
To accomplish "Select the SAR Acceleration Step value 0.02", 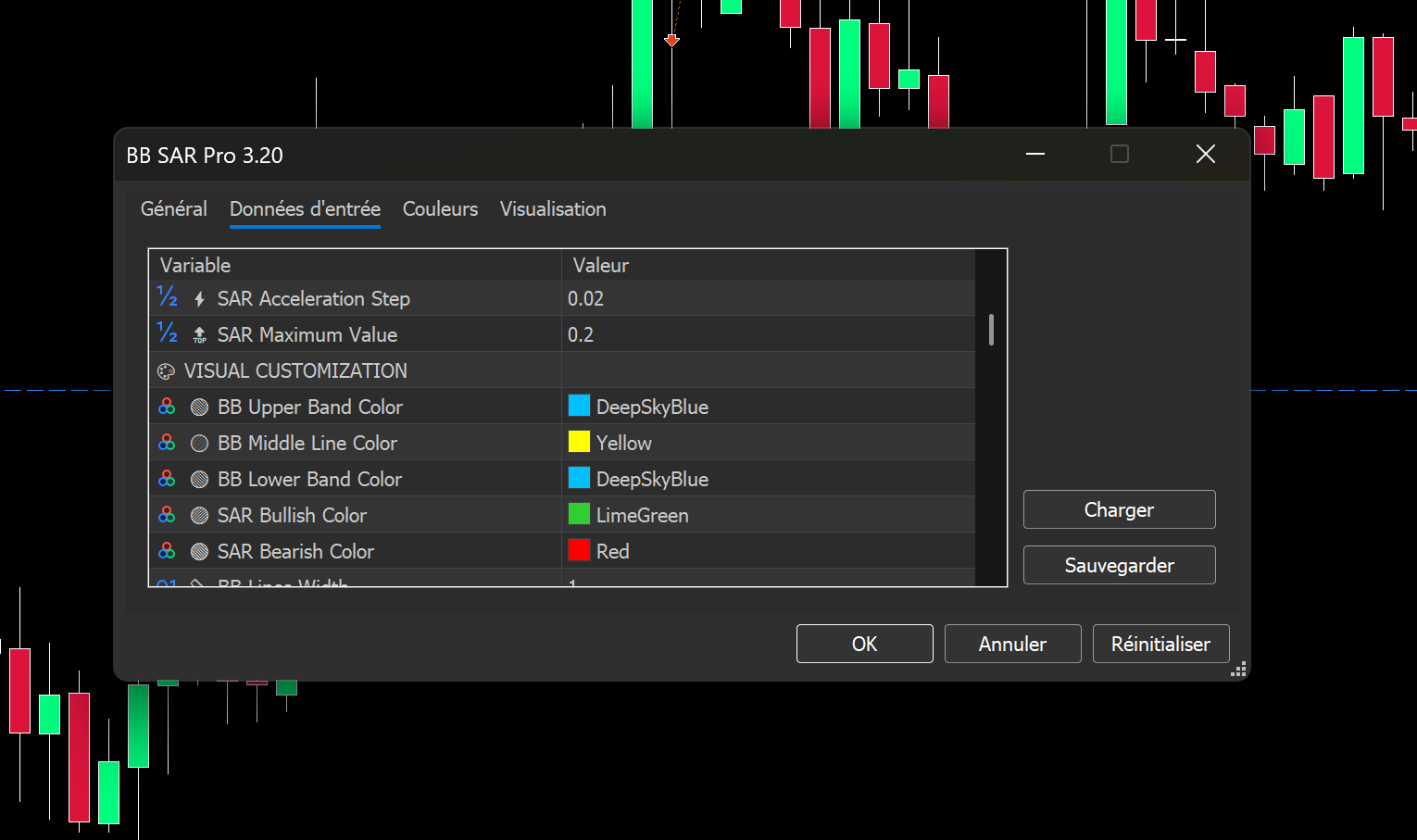I will click(585, 299).
